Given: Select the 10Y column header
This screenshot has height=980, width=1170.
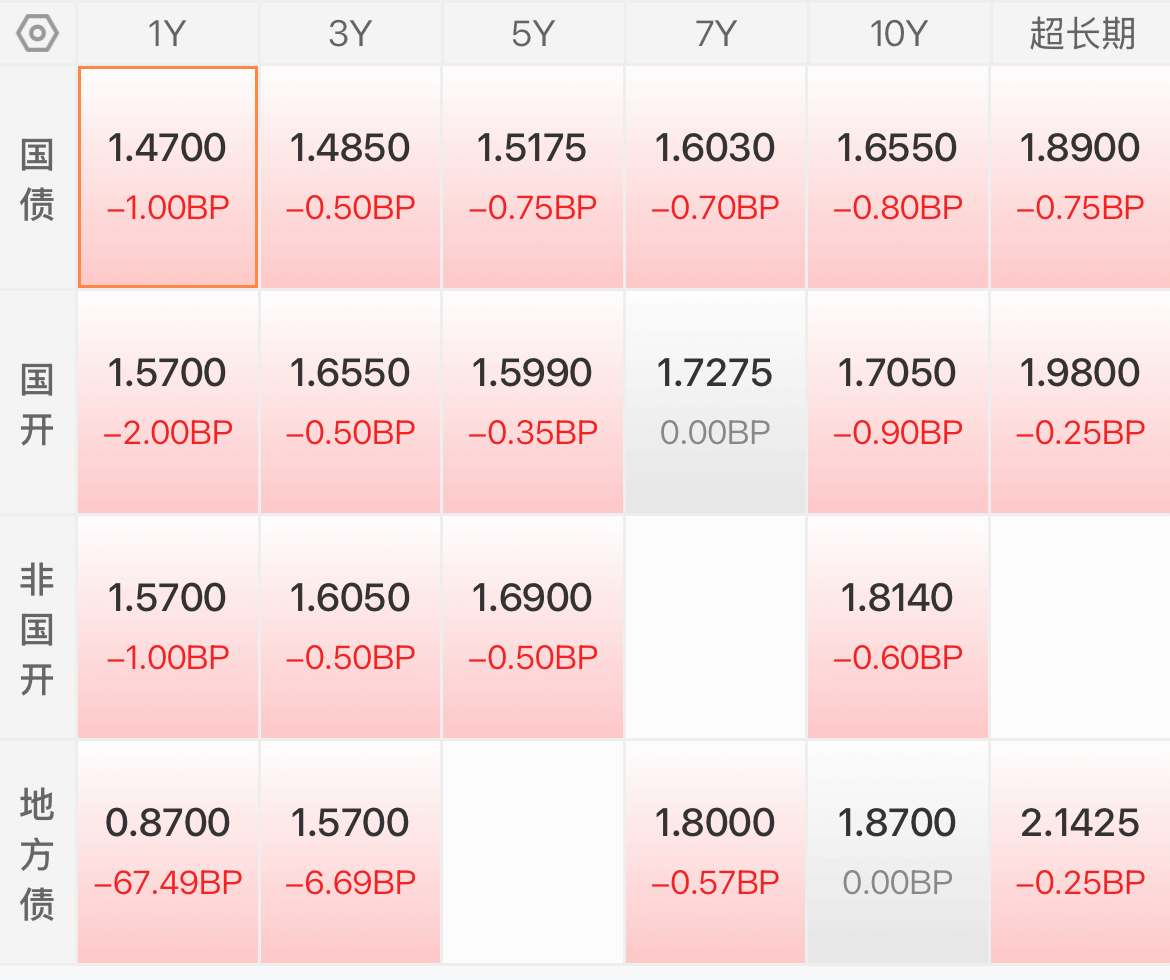Looking at the screenshot, I should (898, 34).
